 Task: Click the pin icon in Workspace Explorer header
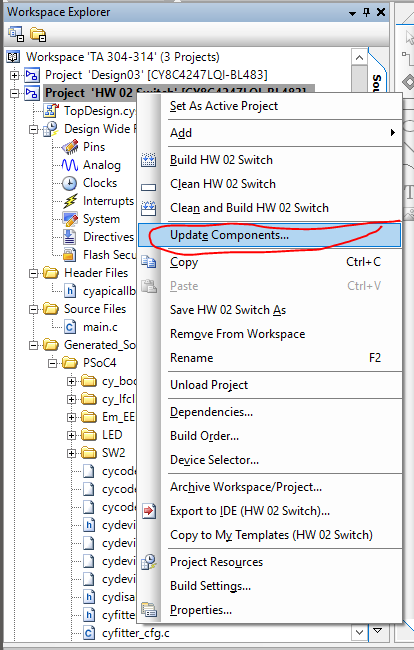366,12
